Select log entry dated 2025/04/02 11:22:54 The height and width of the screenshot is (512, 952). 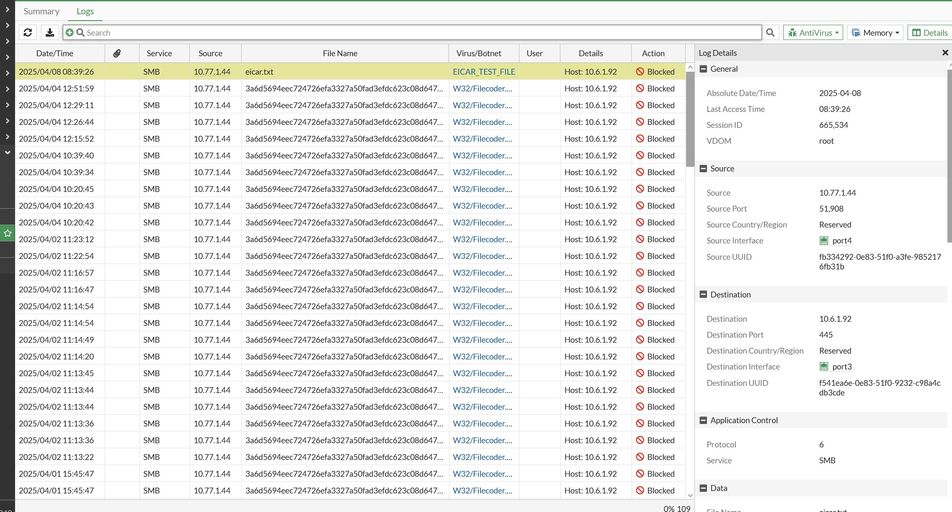point(351,256)
